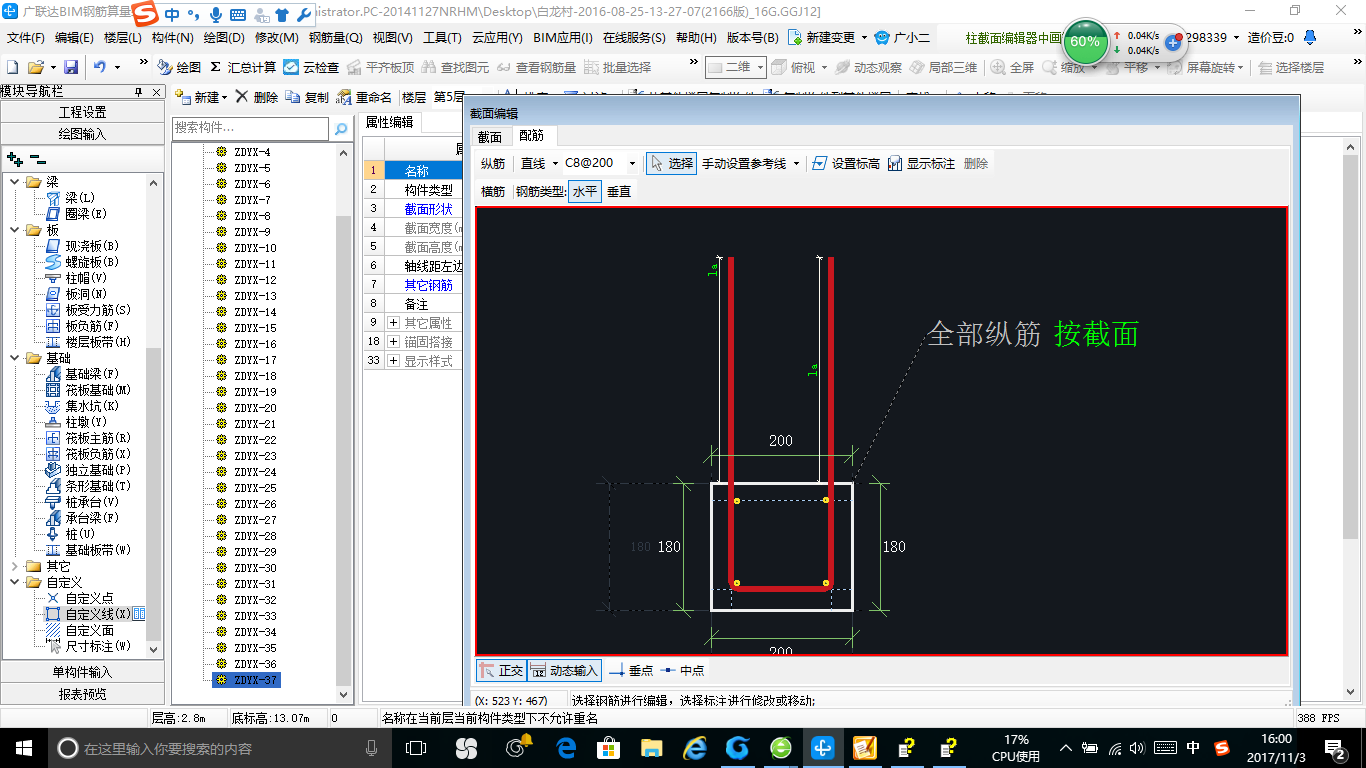This screenshot has width=1366, height=768.
Task: Save the project with floppy disk icon
Action: (71, 67)
